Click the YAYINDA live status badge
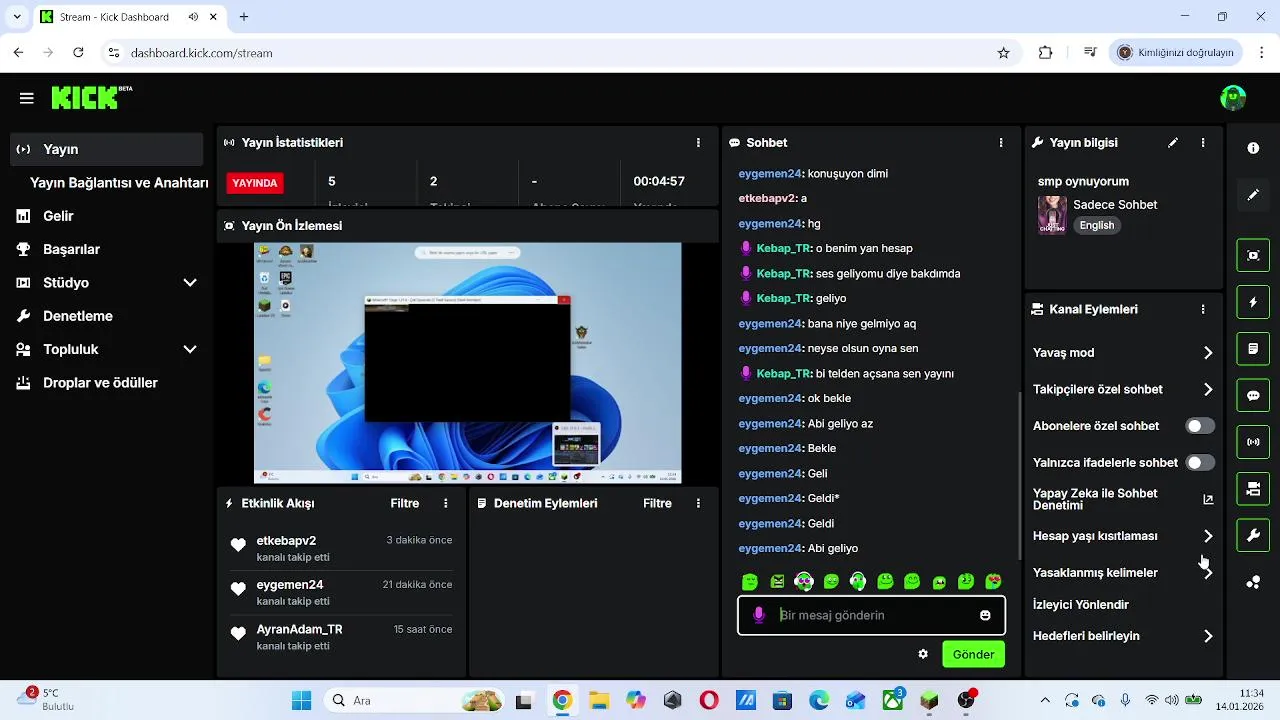 click(255, 183)
